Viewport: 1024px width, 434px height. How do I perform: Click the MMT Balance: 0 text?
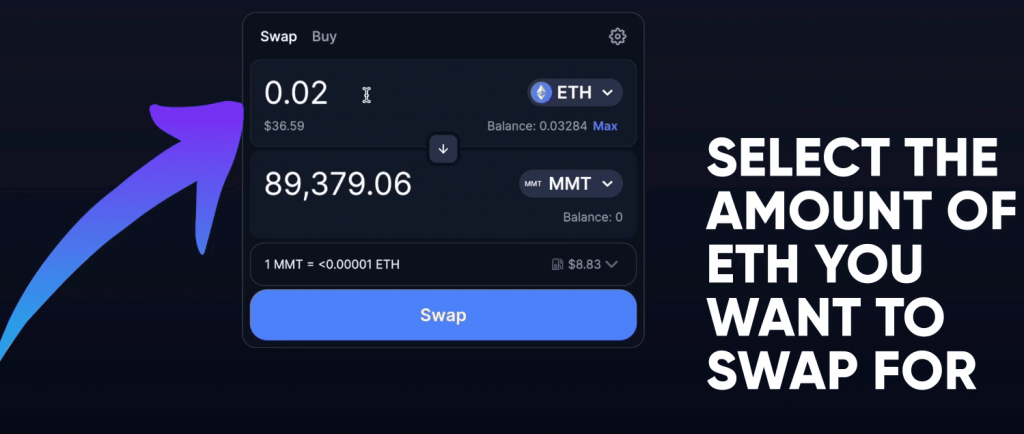point(593,217)
